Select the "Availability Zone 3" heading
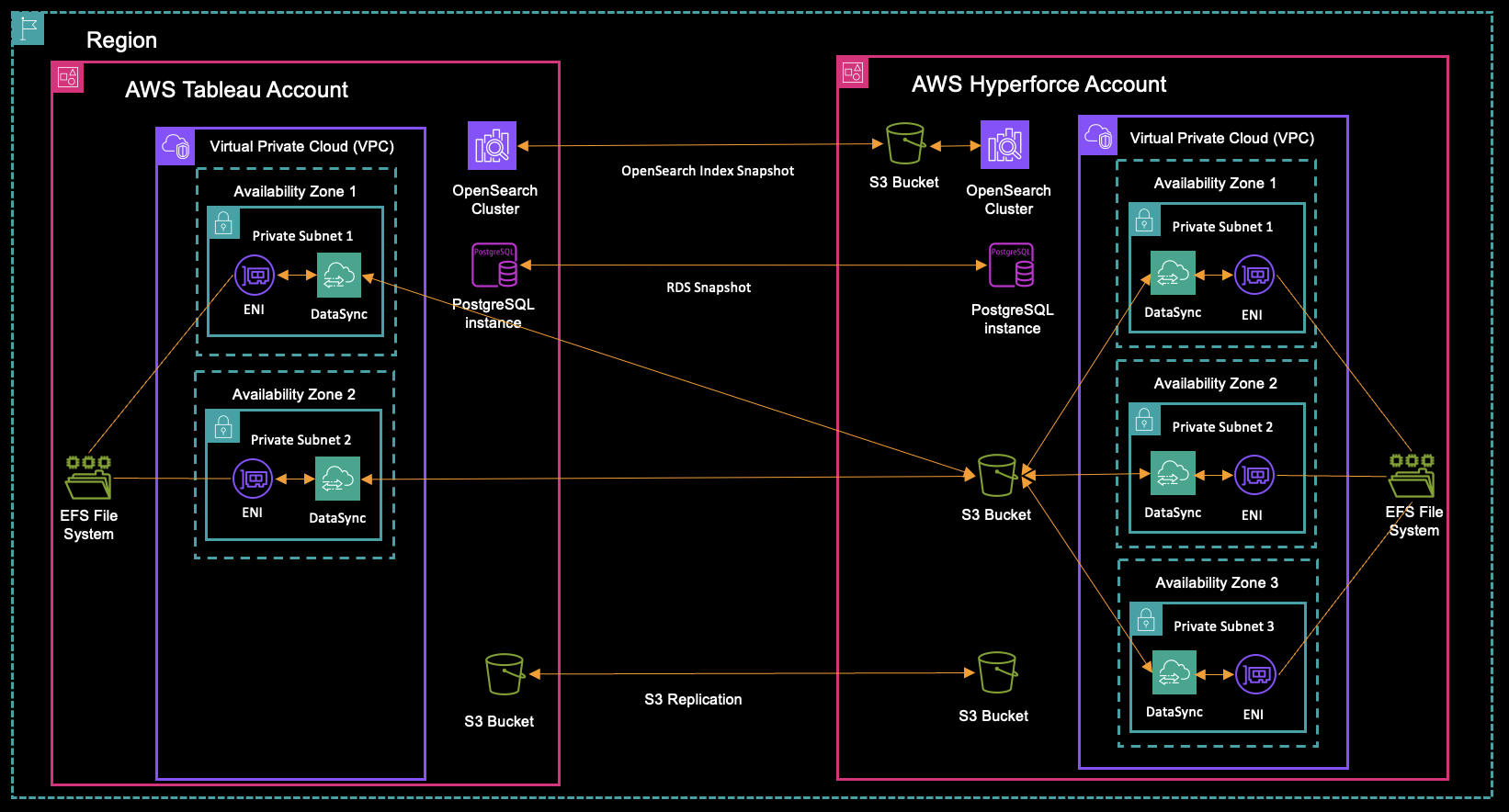 tap(1217, 583)
